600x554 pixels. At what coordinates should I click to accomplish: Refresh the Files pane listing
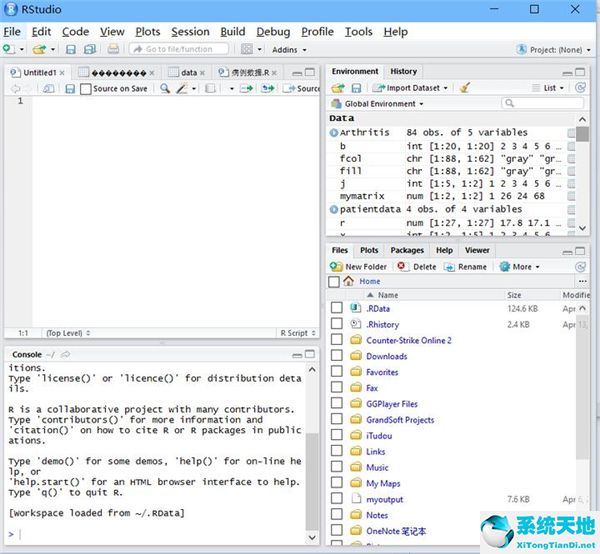pos(580,267)
